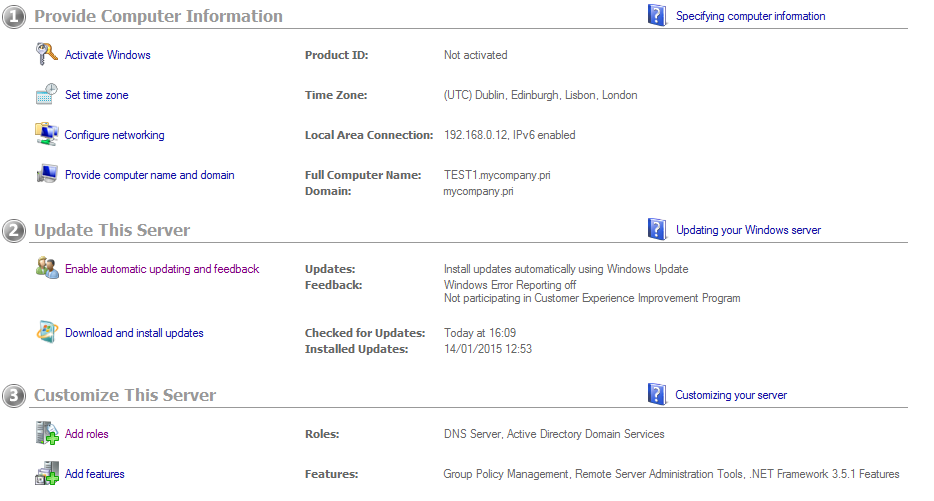This screenshot has height=501, width=934.
Task: Click help book icon for Updating your Windows server
Action: pyautogui.click(x=657, y=229)
